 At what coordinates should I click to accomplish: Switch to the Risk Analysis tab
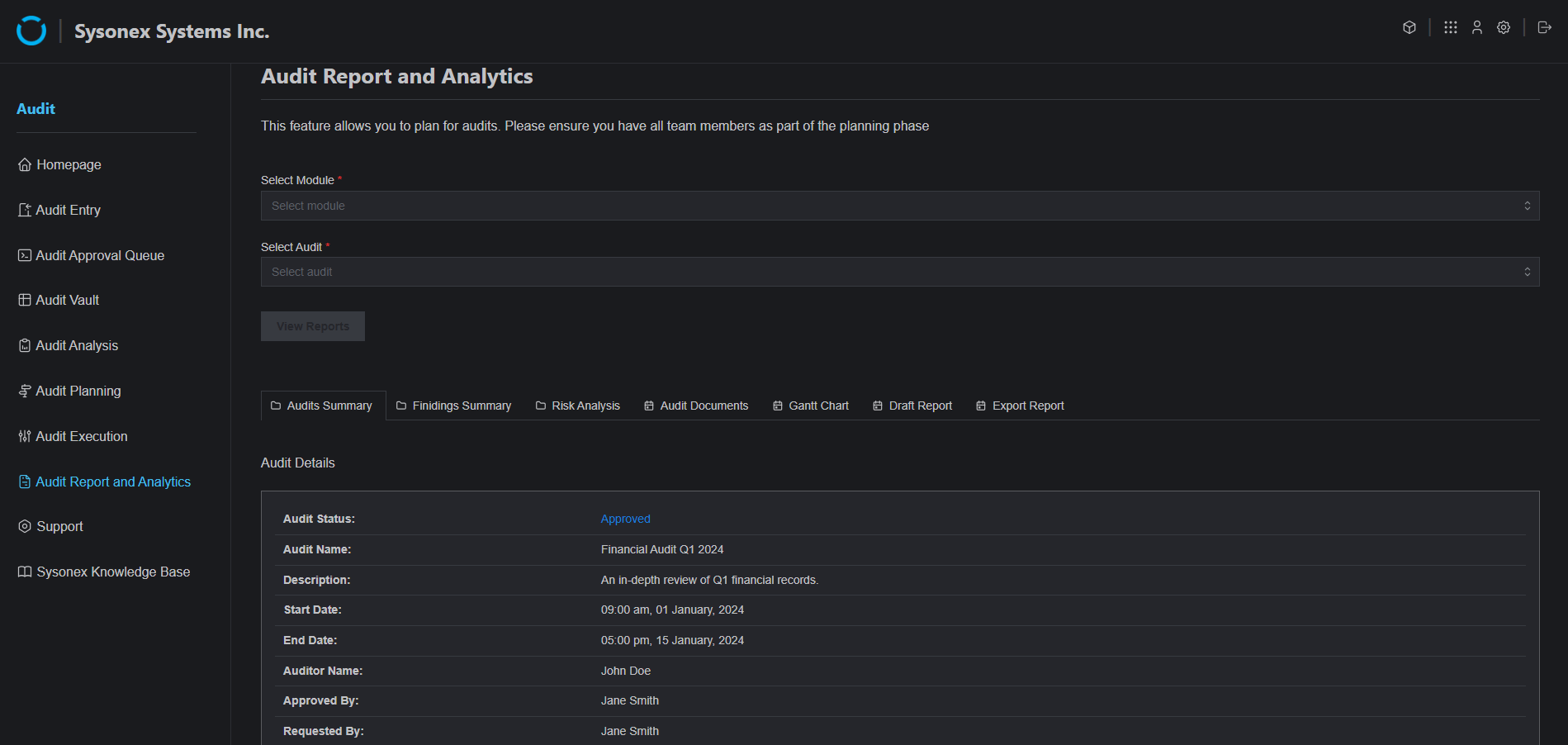(577, 406)
